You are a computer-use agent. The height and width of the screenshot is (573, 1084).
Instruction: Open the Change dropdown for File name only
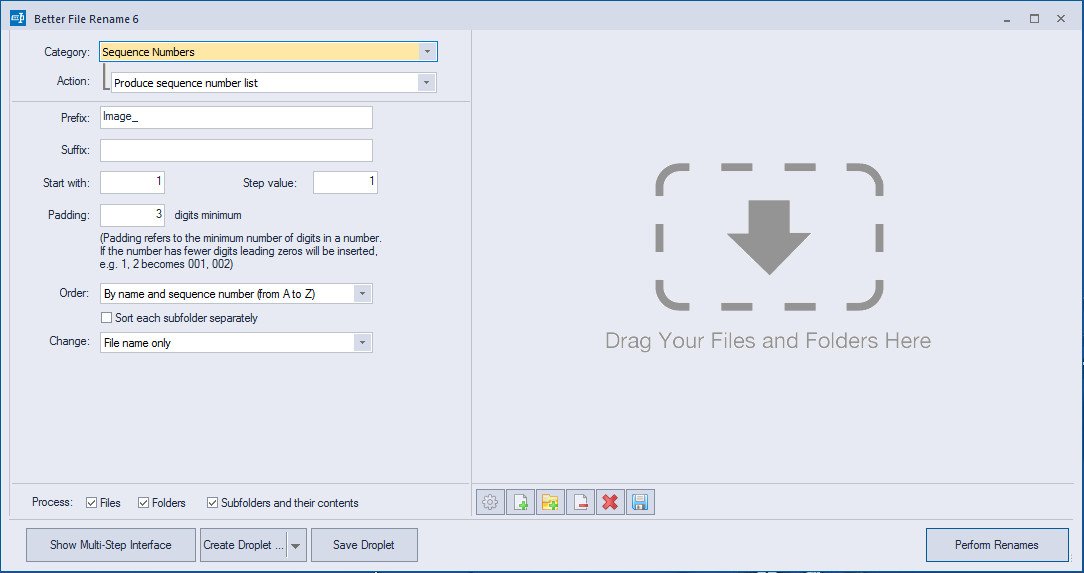pyautogui.click(x=363, y=343)
